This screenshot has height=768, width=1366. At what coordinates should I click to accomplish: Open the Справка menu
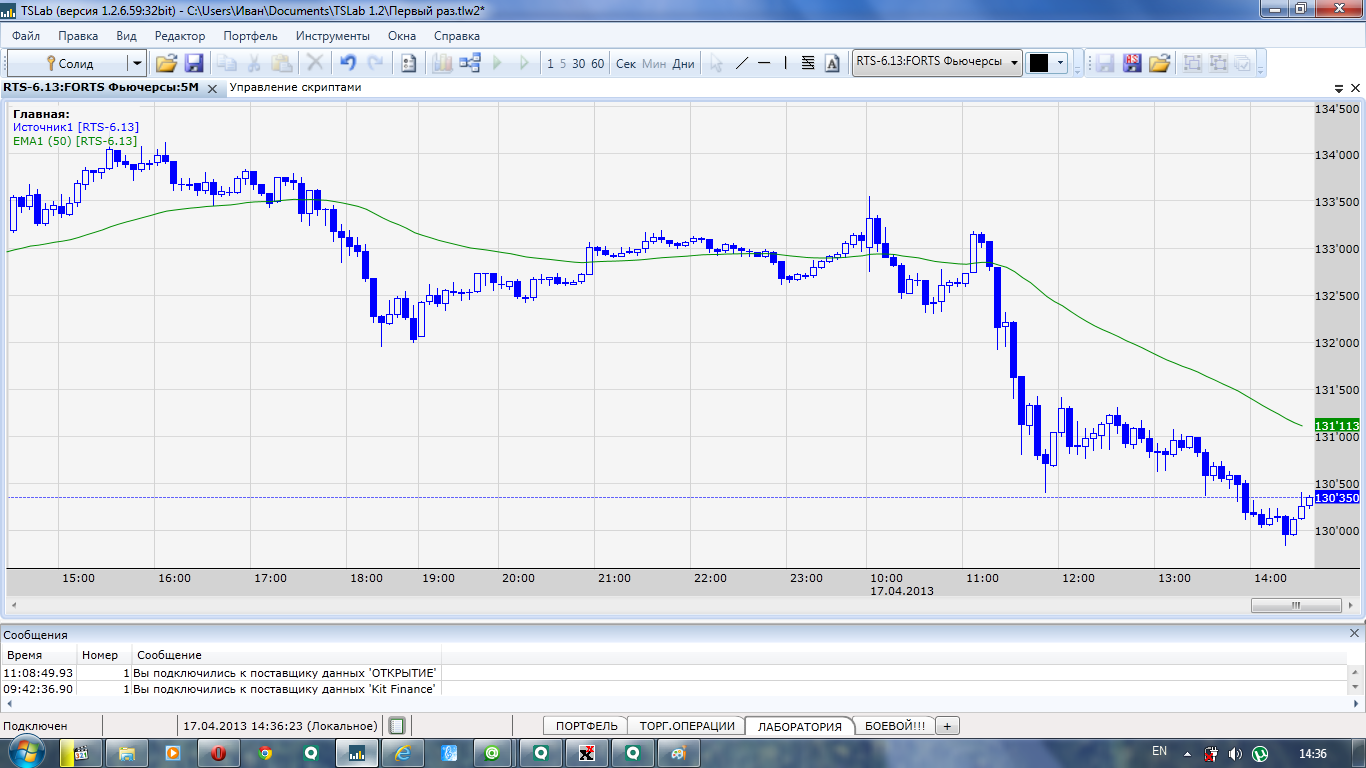tap(457, 36)
